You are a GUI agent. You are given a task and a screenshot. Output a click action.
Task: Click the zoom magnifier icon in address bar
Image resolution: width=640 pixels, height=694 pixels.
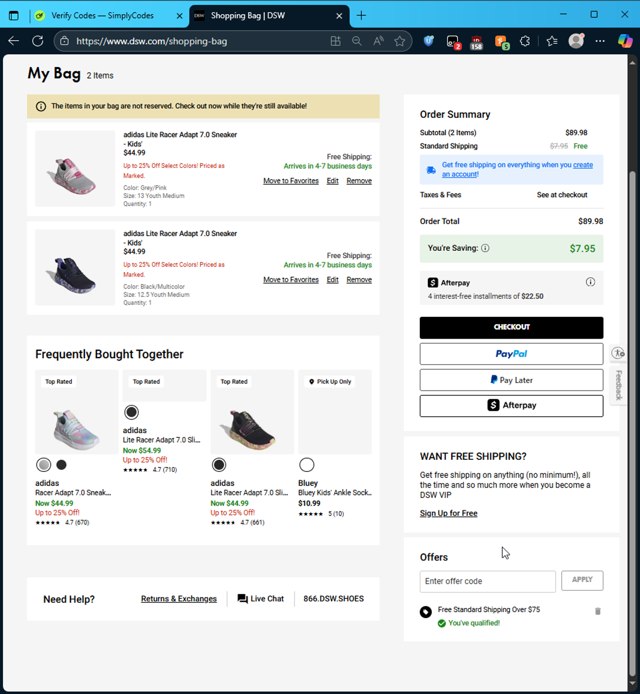click(357, 41)
